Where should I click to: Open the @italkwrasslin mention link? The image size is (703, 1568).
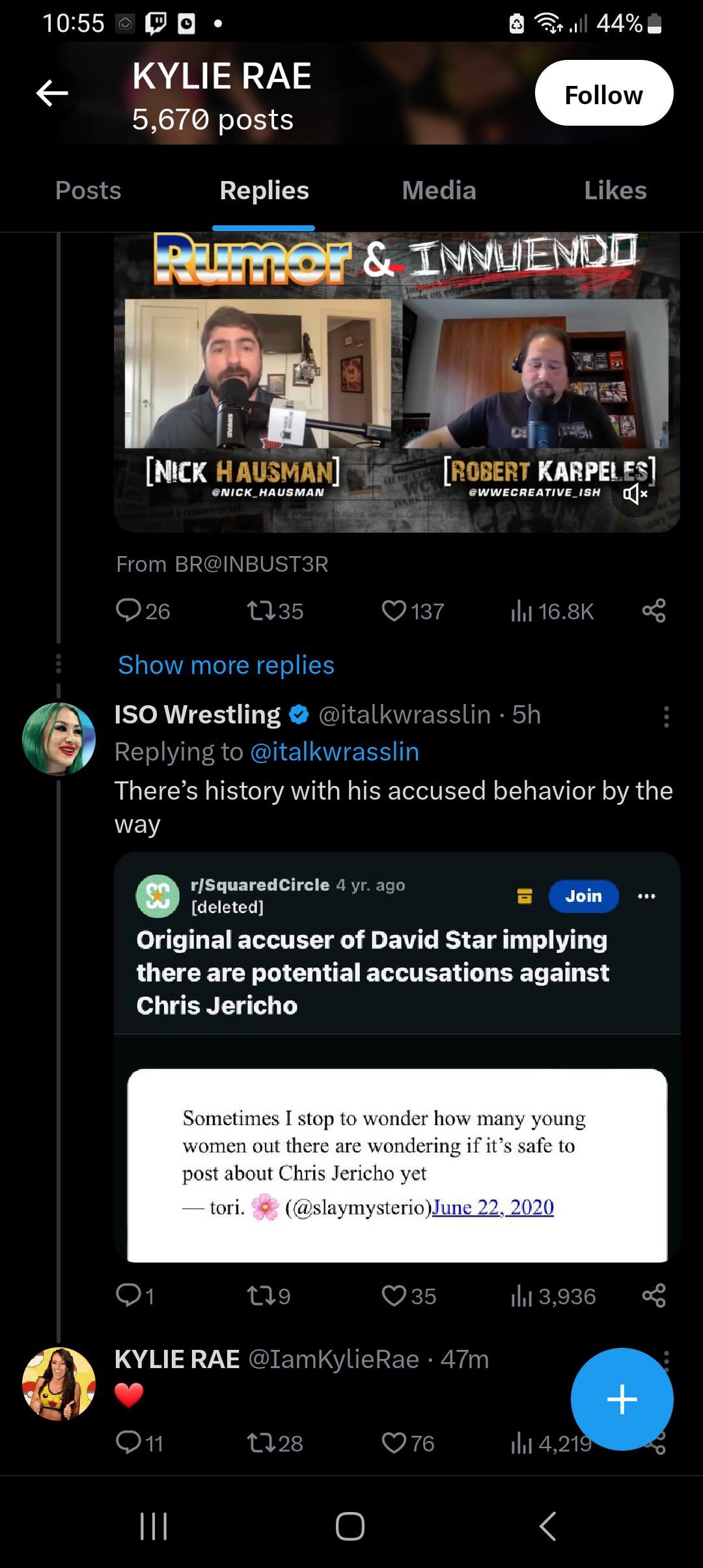(x=335, y=752)
